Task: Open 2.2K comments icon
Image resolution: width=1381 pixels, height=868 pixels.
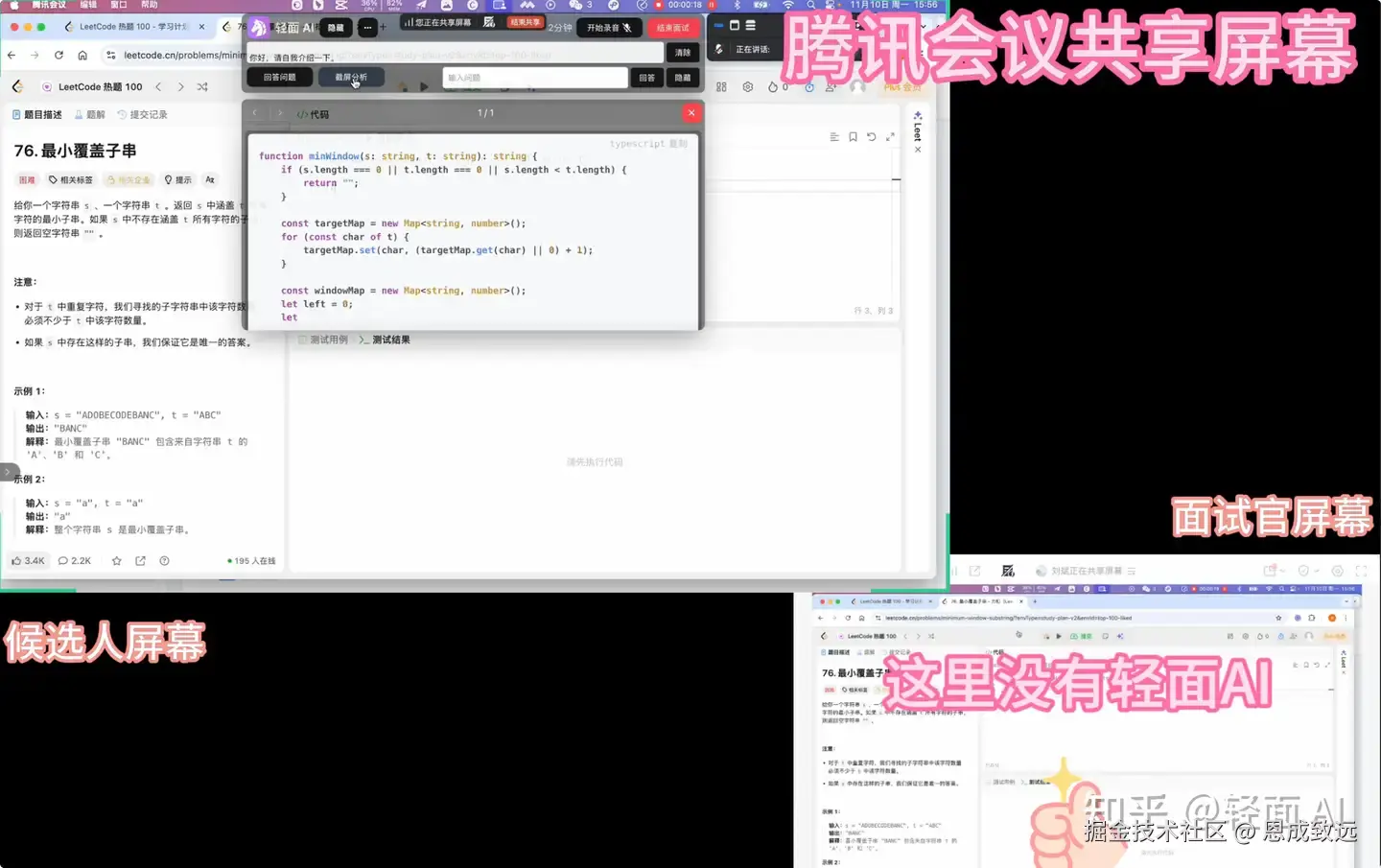Action: pos(74,560)
